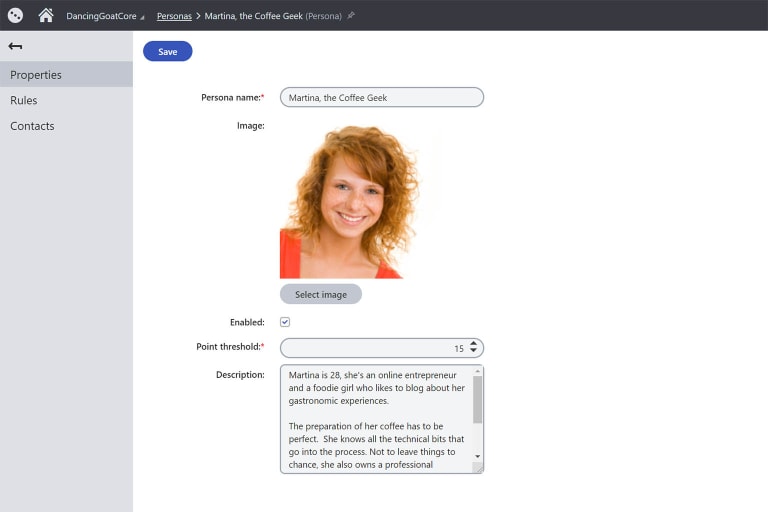Image resolution: width=768 pixels, height=512 pixels.
Task: Open the DancingGoatCore site selector
Action: click(105, 16)
